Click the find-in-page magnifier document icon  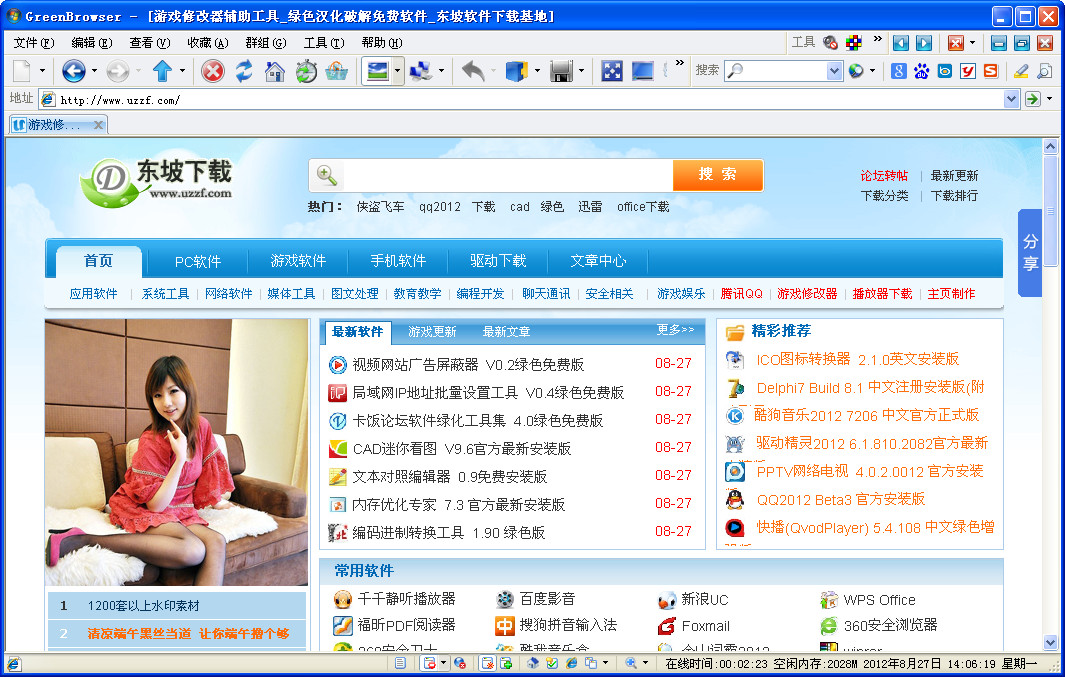point(1045,71)
